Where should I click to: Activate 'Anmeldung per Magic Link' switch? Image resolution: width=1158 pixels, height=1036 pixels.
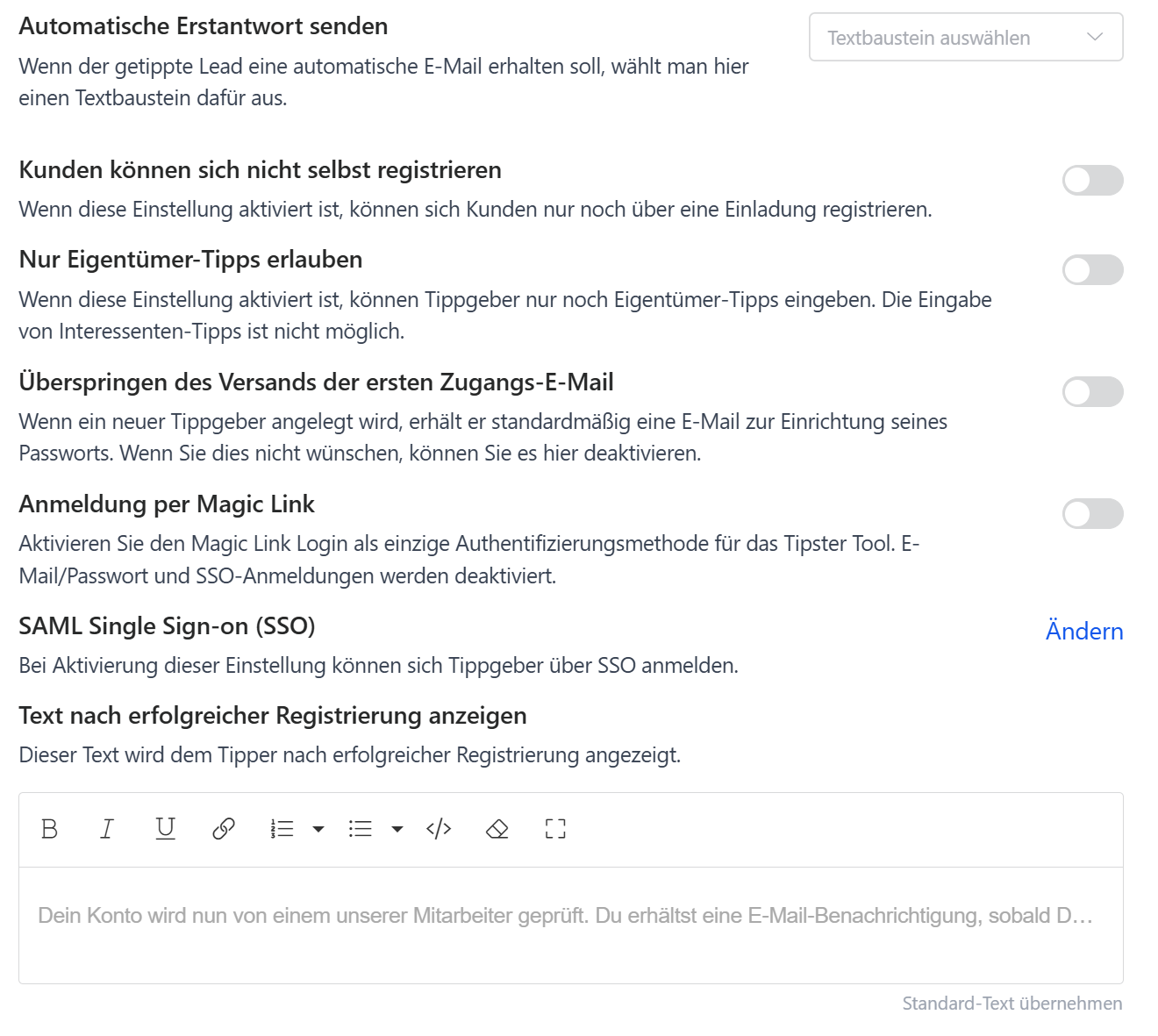(1092, 514)
